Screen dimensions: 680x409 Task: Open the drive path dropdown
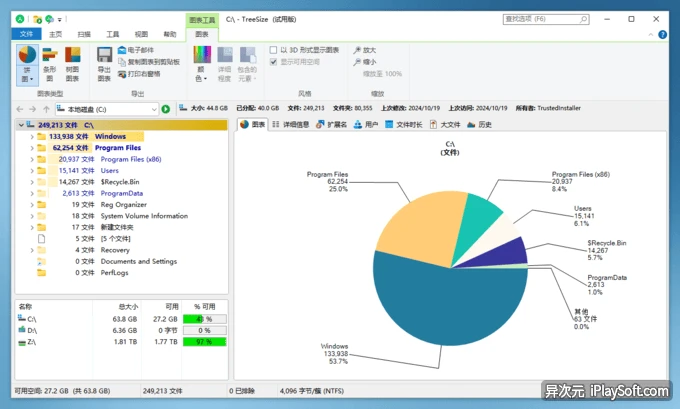coord(154,109)
